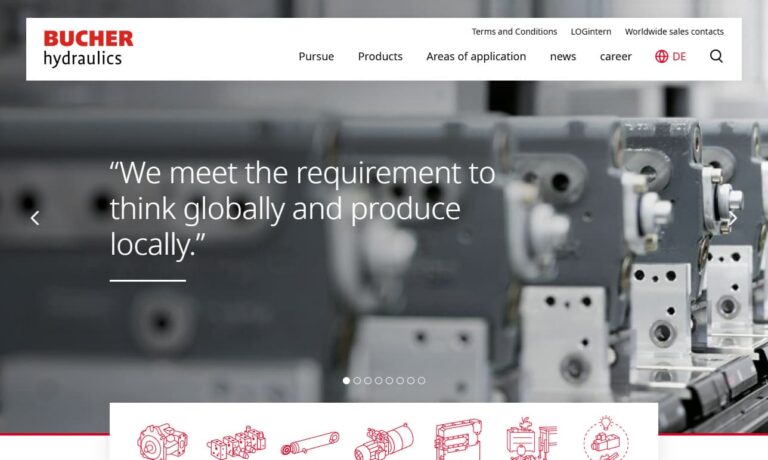
Task: Click the globe language icon
Action: point(661,56)
